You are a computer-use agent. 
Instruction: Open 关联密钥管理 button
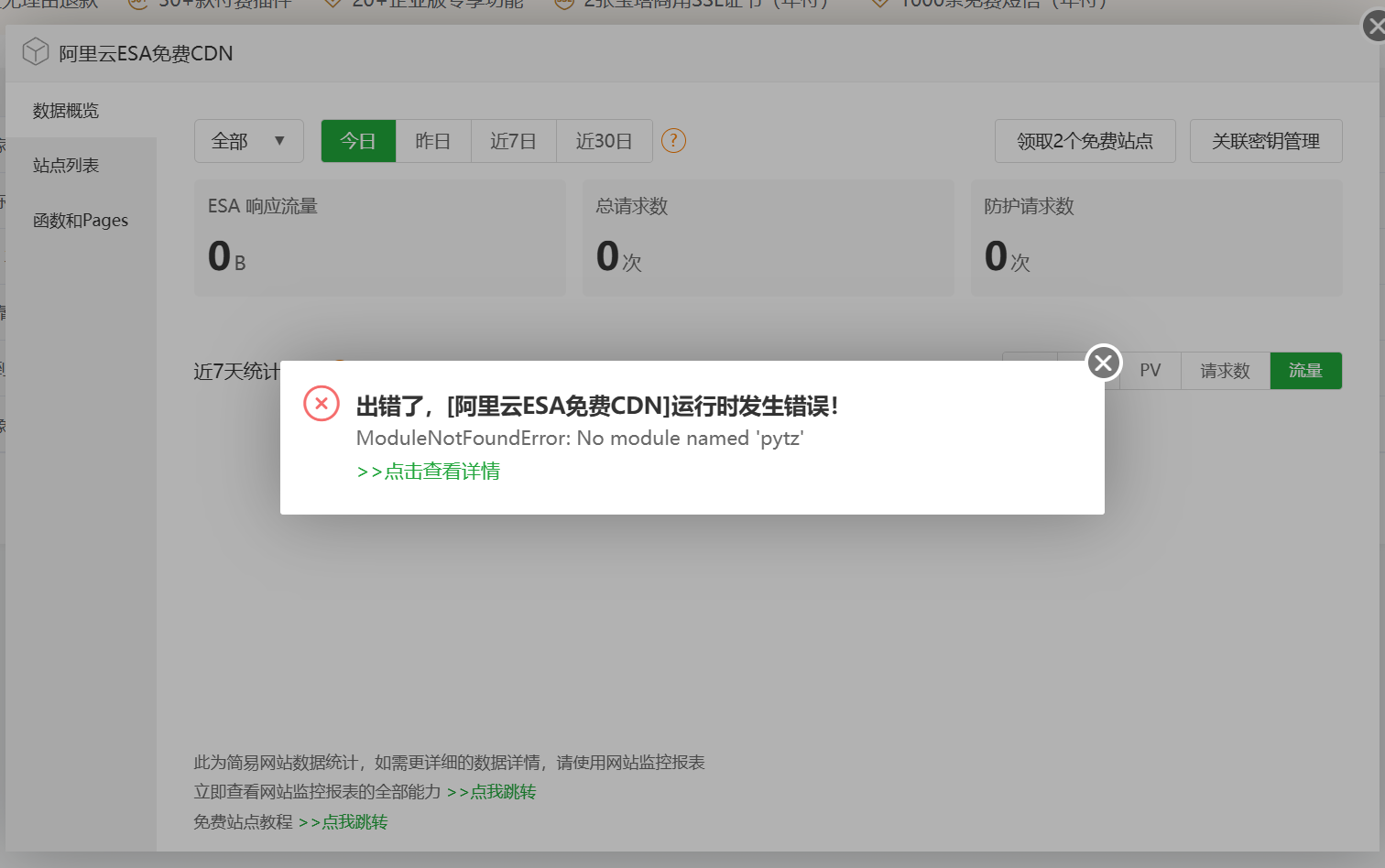[1266, 141]
